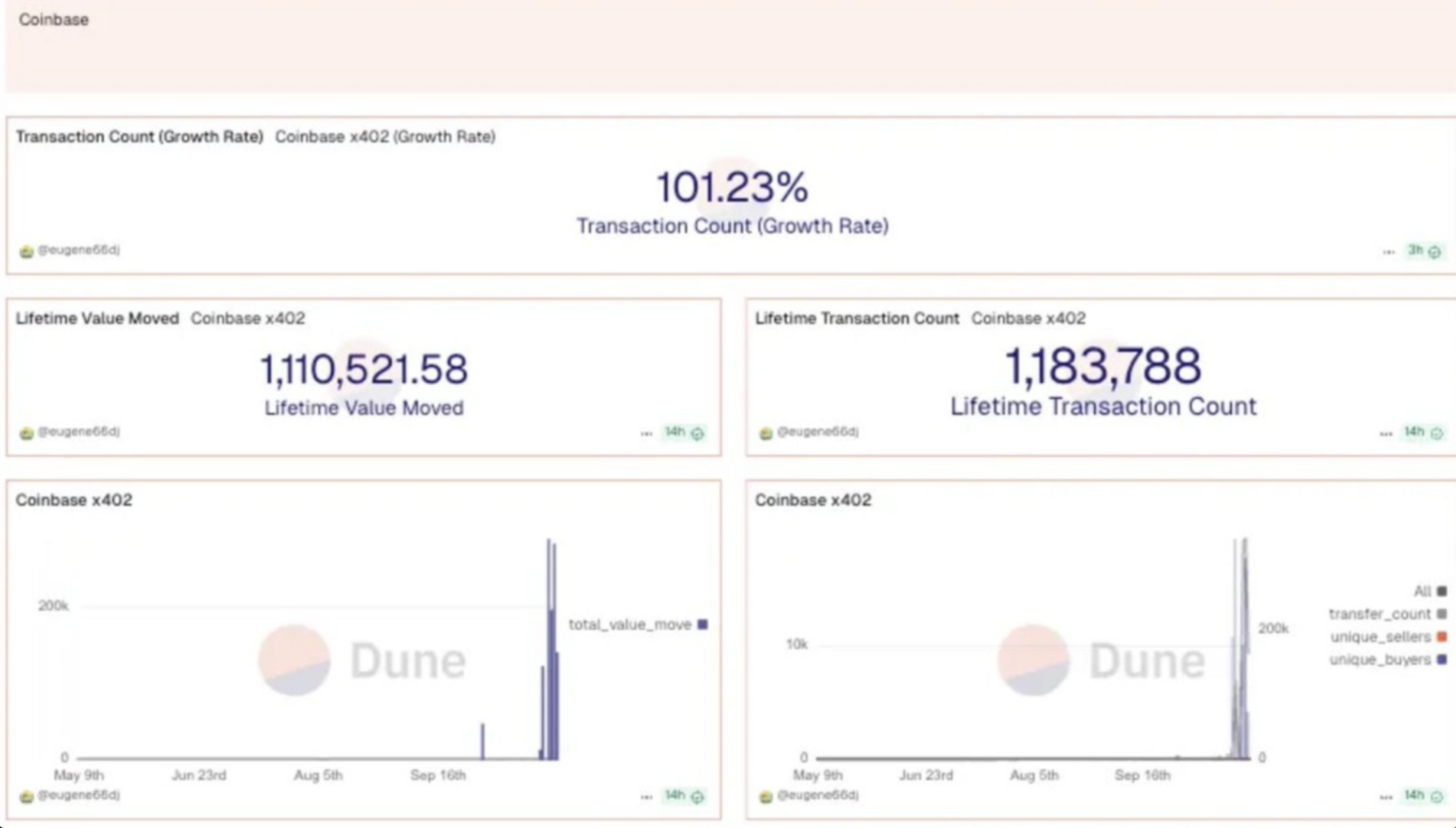Click total_value_move purple color swatch

point(703,625)
